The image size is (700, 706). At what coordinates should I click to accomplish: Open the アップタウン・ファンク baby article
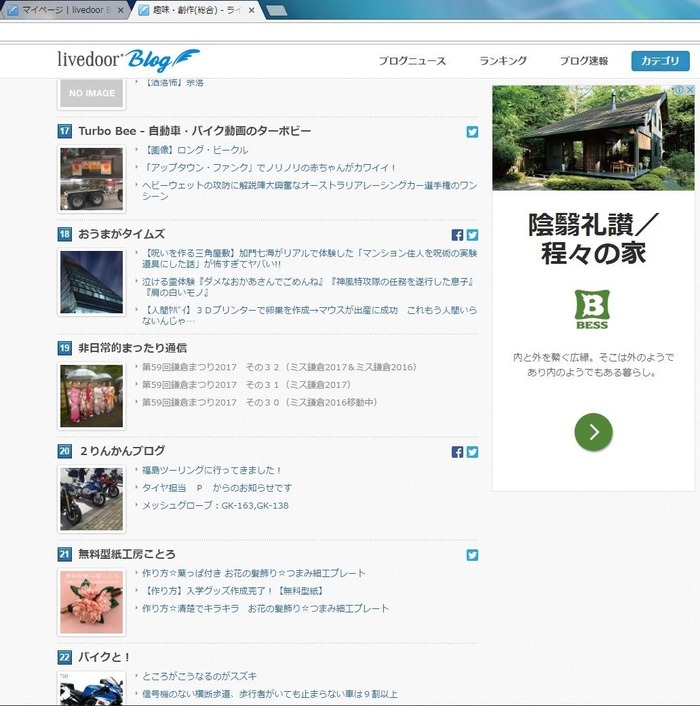point(270,167)
